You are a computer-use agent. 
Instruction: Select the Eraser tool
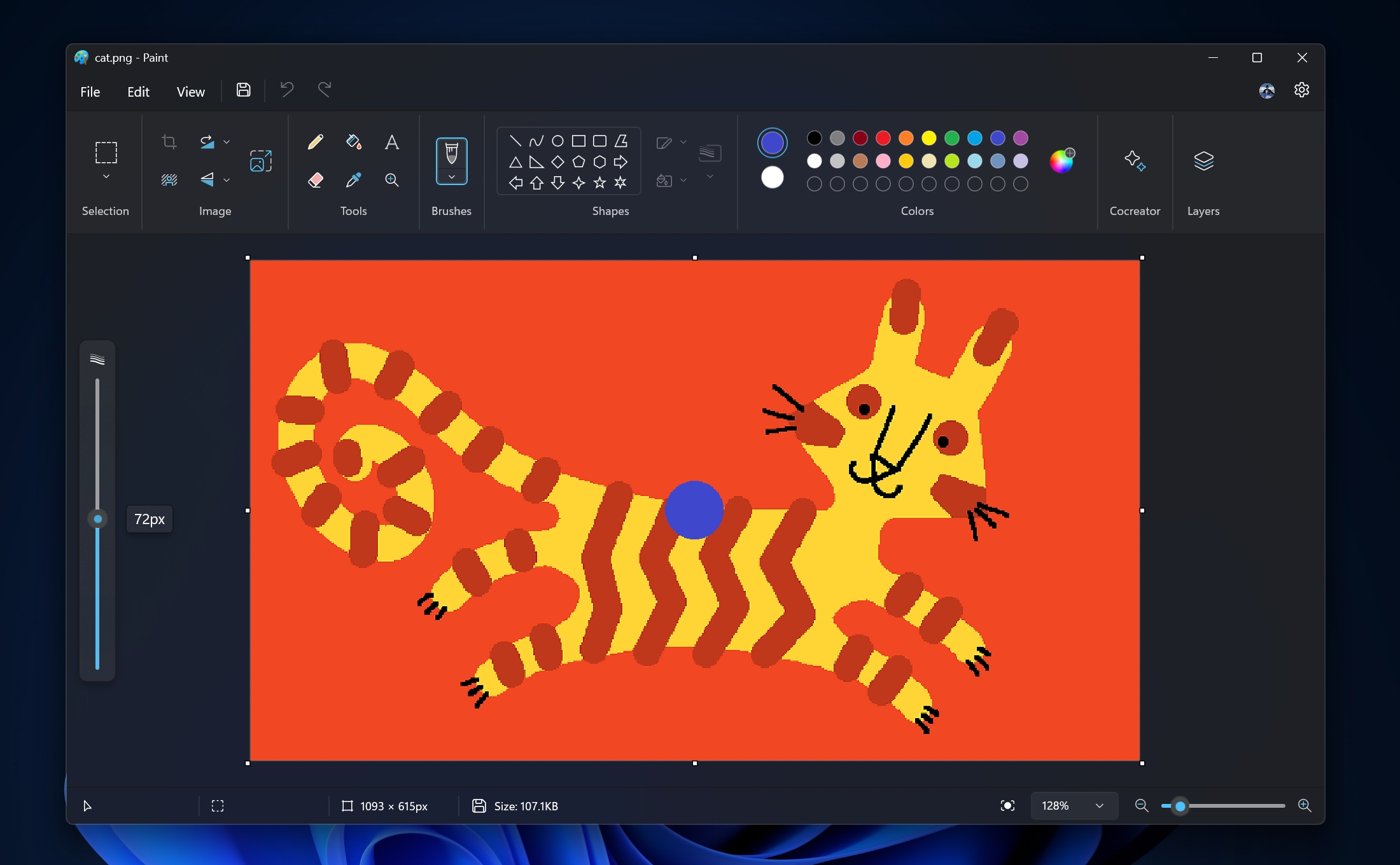click(x=315, y=179)
